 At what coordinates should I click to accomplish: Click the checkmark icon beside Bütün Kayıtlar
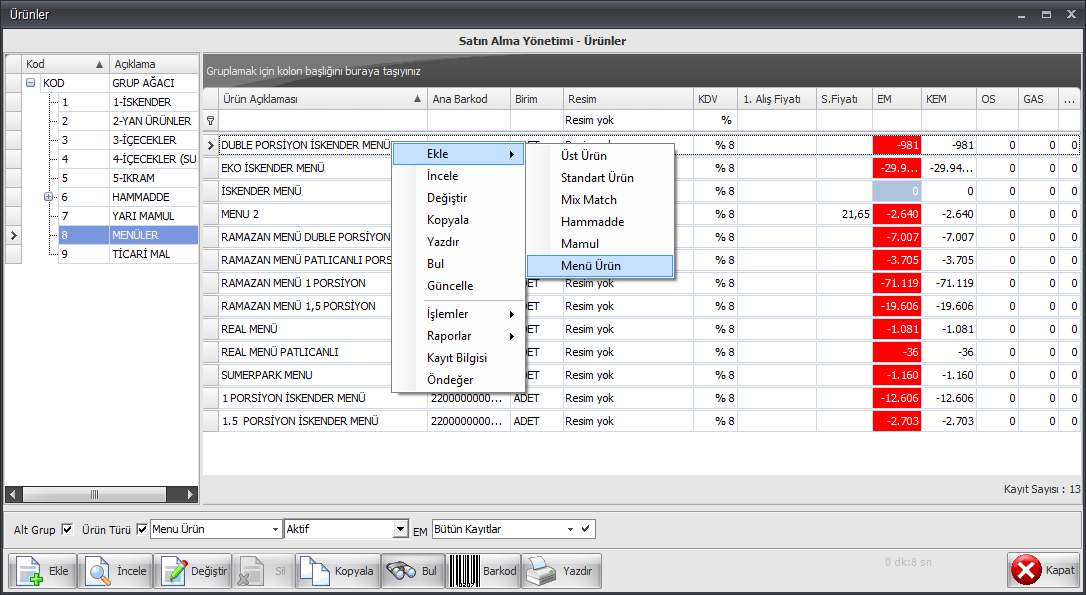point(586,529)
